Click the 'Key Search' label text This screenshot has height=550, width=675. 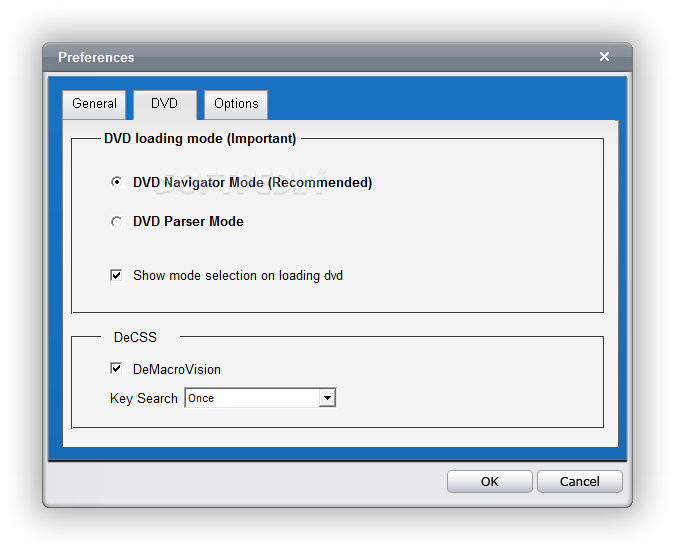click(144, 399)
